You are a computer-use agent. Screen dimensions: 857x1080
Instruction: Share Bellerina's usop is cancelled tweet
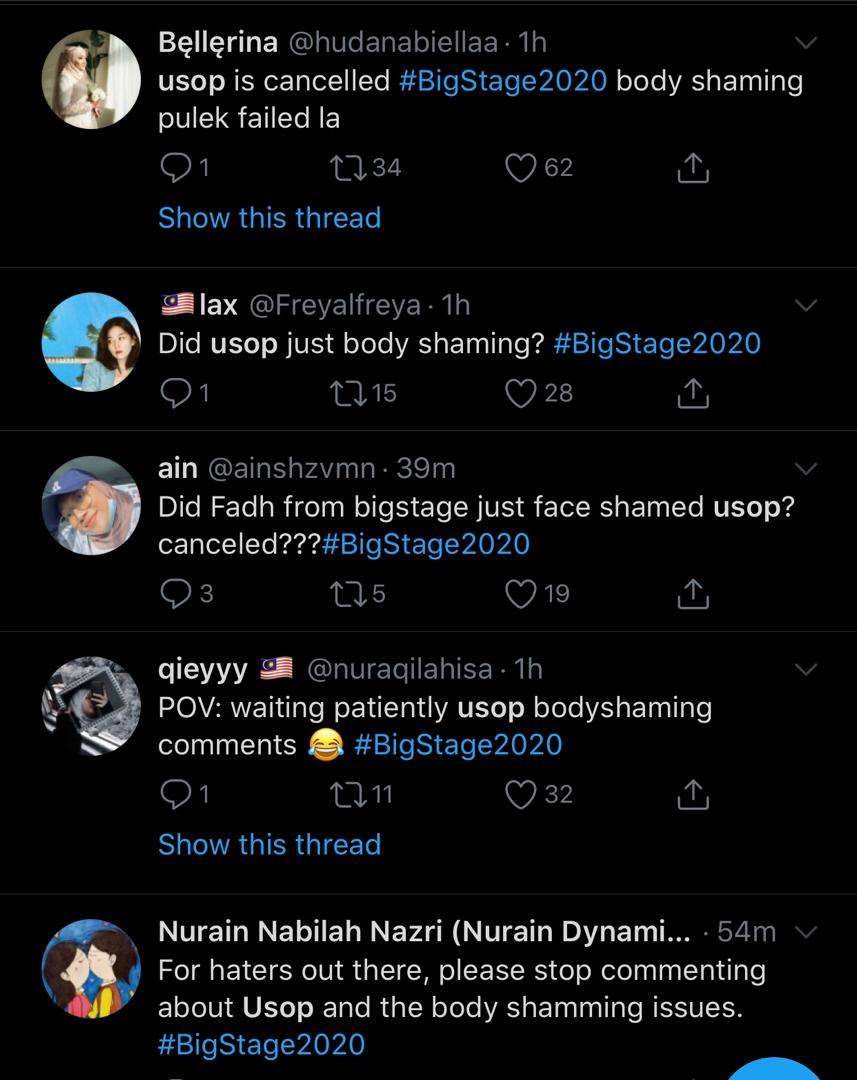tap(693, 167)
